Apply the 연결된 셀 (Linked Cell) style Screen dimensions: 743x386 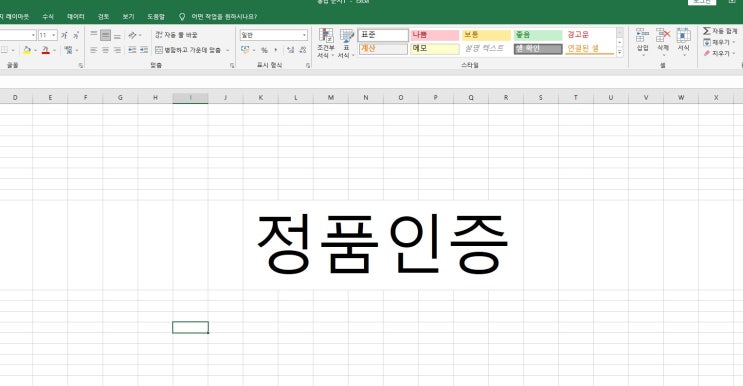coord(589,49)
